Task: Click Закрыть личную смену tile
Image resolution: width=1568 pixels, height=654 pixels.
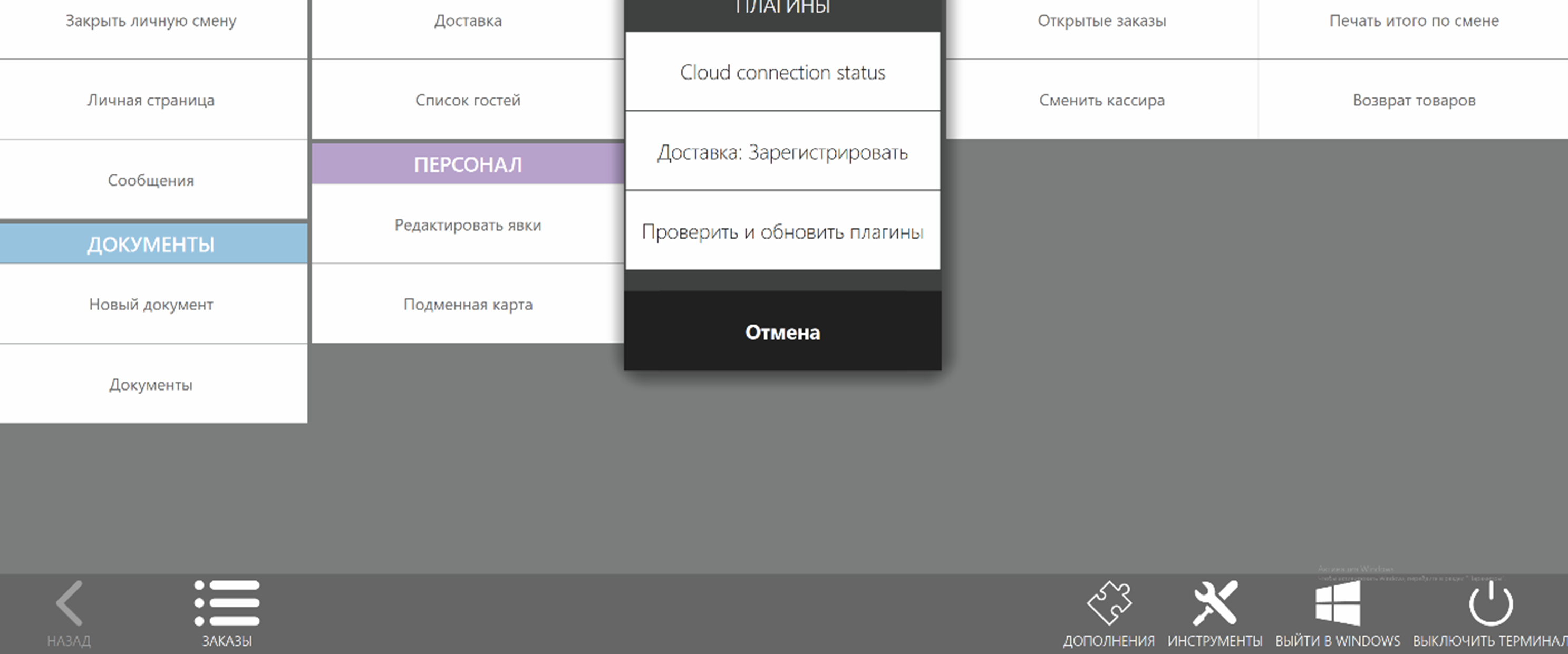Action: 151,21
